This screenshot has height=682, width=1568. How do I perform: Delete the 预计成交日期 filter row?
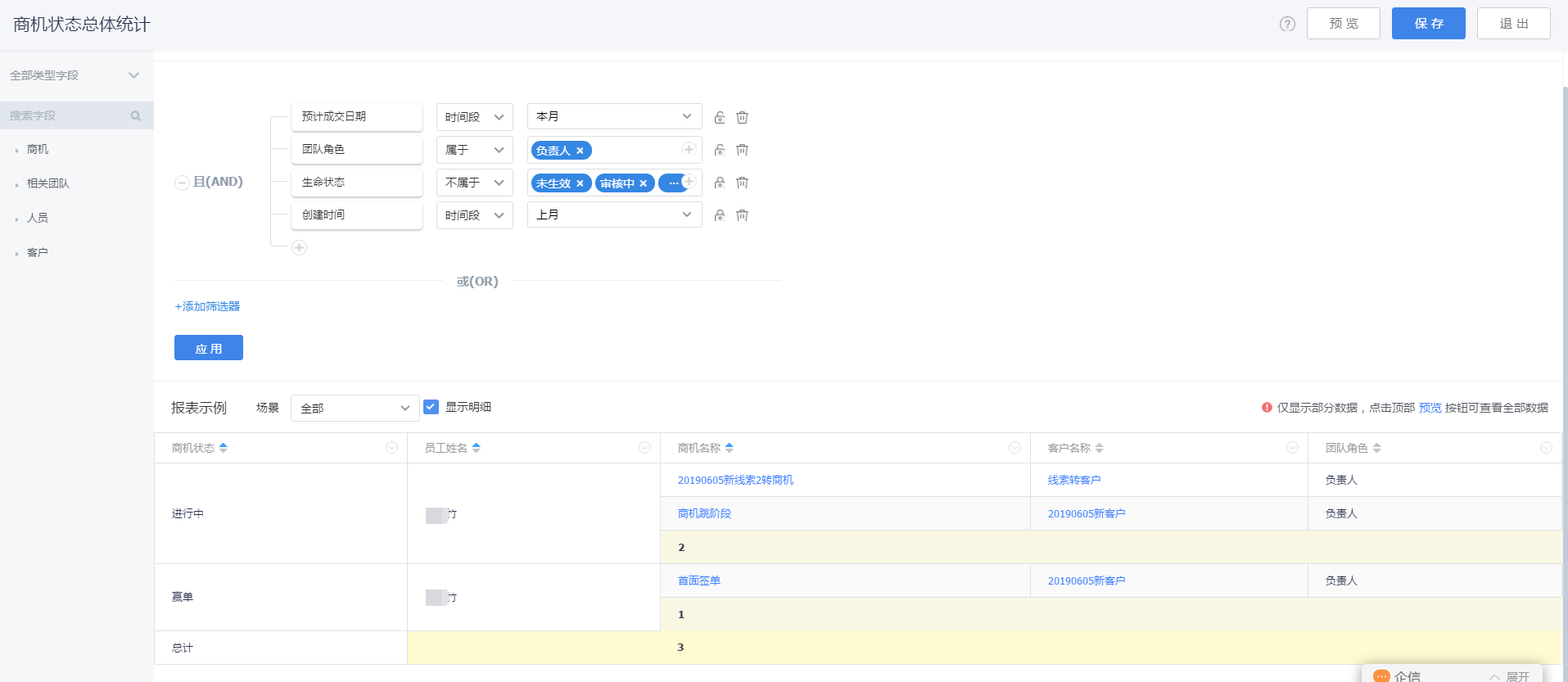[742, 117]
